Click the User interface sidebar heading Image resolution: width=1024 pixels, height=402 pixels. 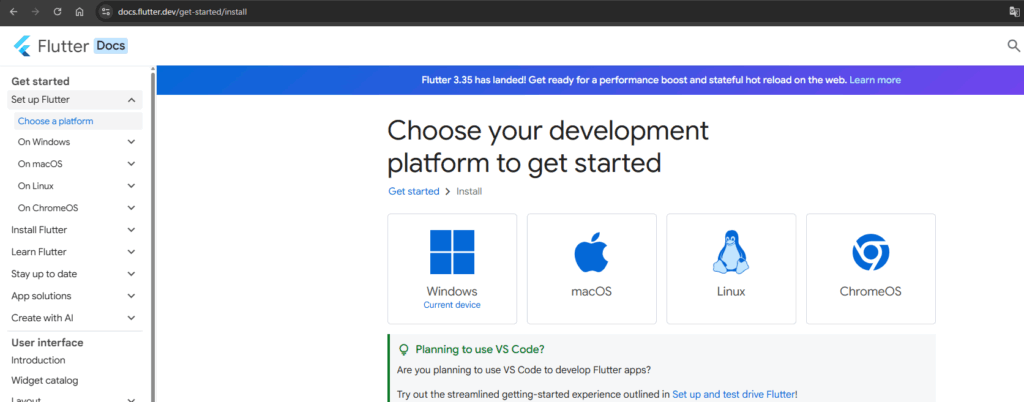(47, 343)
